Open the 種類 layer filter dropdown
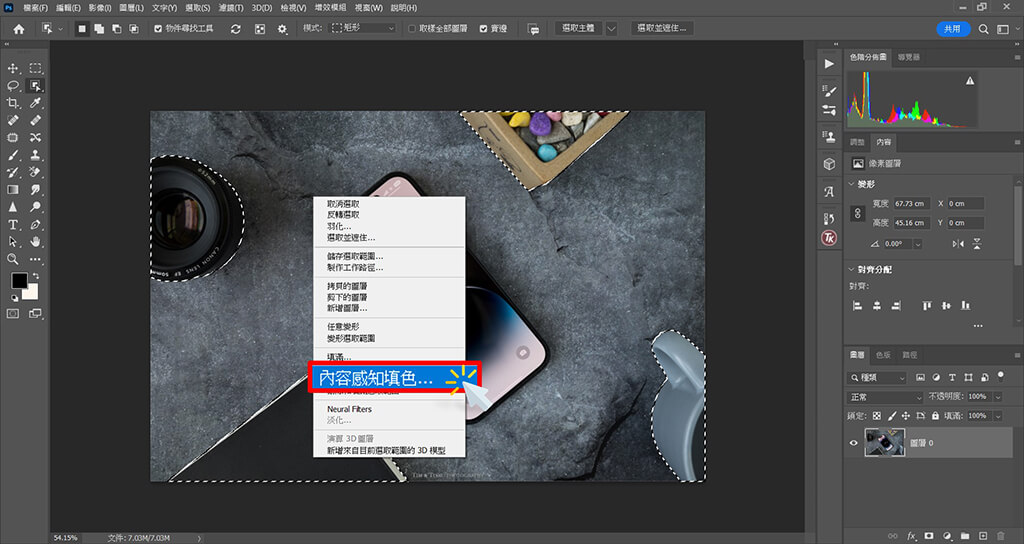This screenshot has width=1024, height=544. (x=878, y=377)
